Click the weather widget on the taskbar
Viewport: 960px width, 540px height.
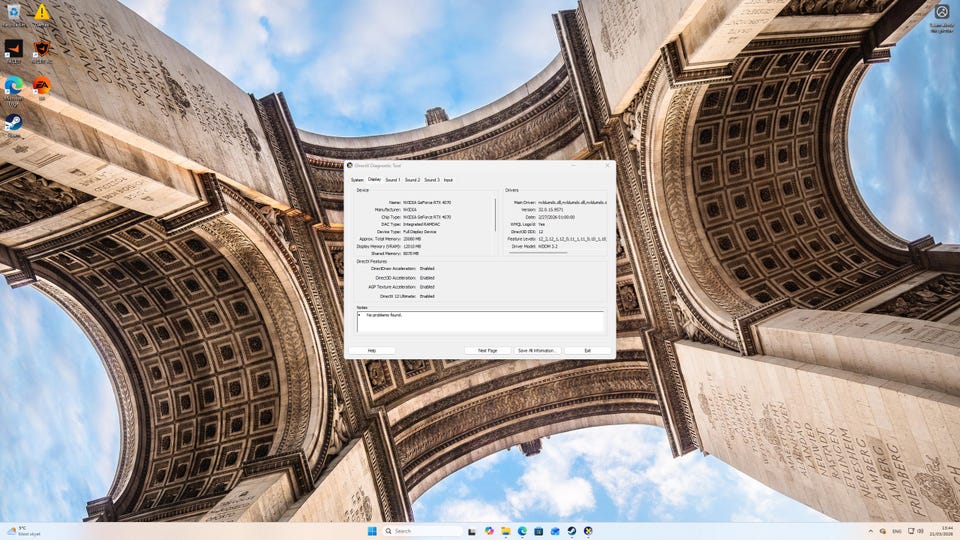coord(18,531)
